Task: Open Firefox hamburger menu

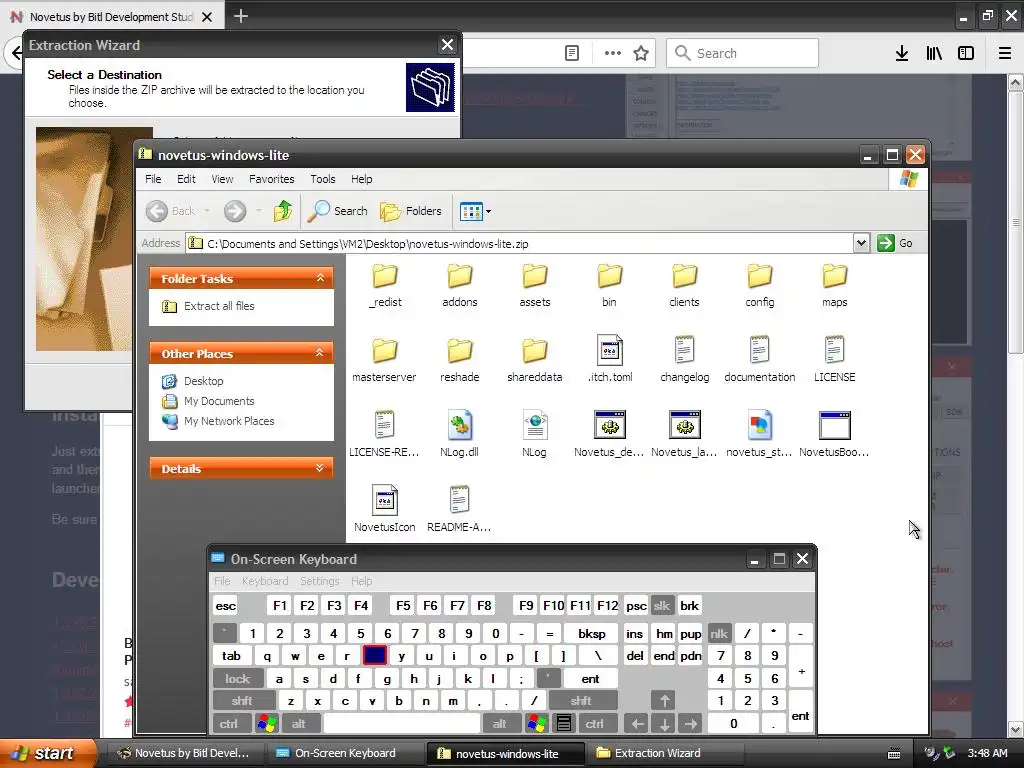Action: click(x=1005, y=53)
